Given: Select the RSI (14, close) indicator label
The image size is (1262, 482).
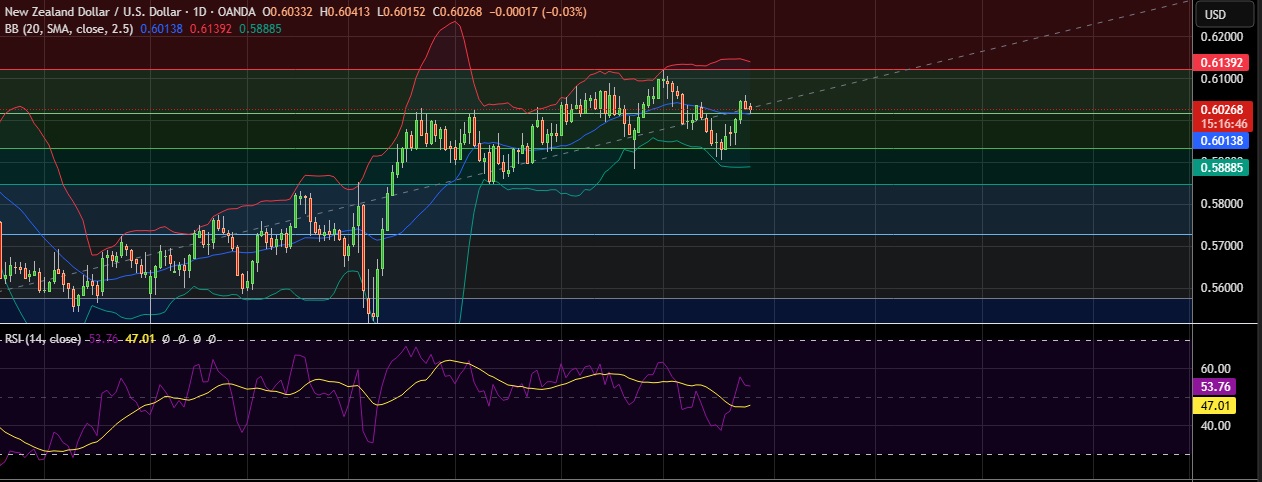Looking at the screenshot, I should pos(43,339).
